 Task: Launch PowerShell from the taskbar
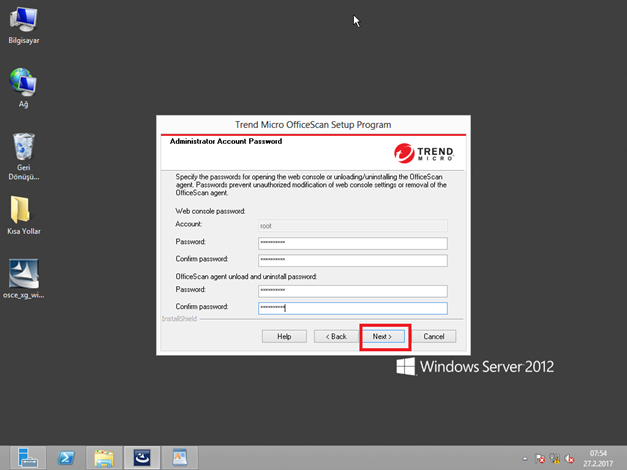point(66,458)
